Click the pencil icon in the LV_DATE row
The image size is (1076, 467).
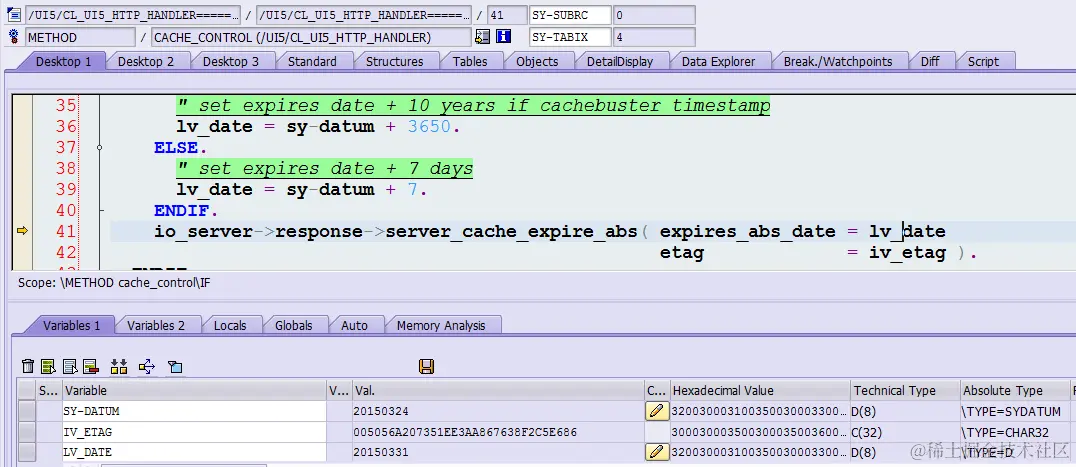coord(657,452)
